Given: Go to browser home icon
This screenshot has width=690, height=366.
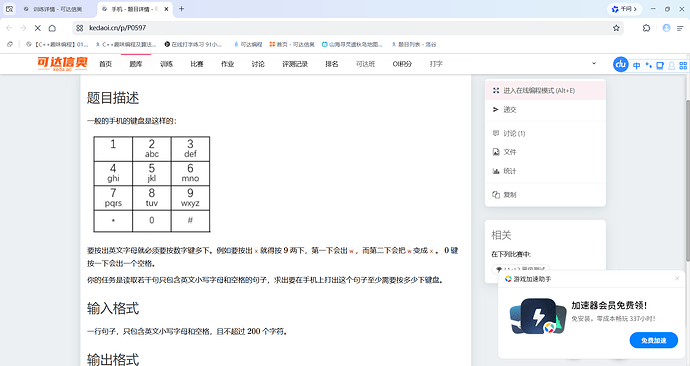Looking at the screenshot, I should 52,28.
